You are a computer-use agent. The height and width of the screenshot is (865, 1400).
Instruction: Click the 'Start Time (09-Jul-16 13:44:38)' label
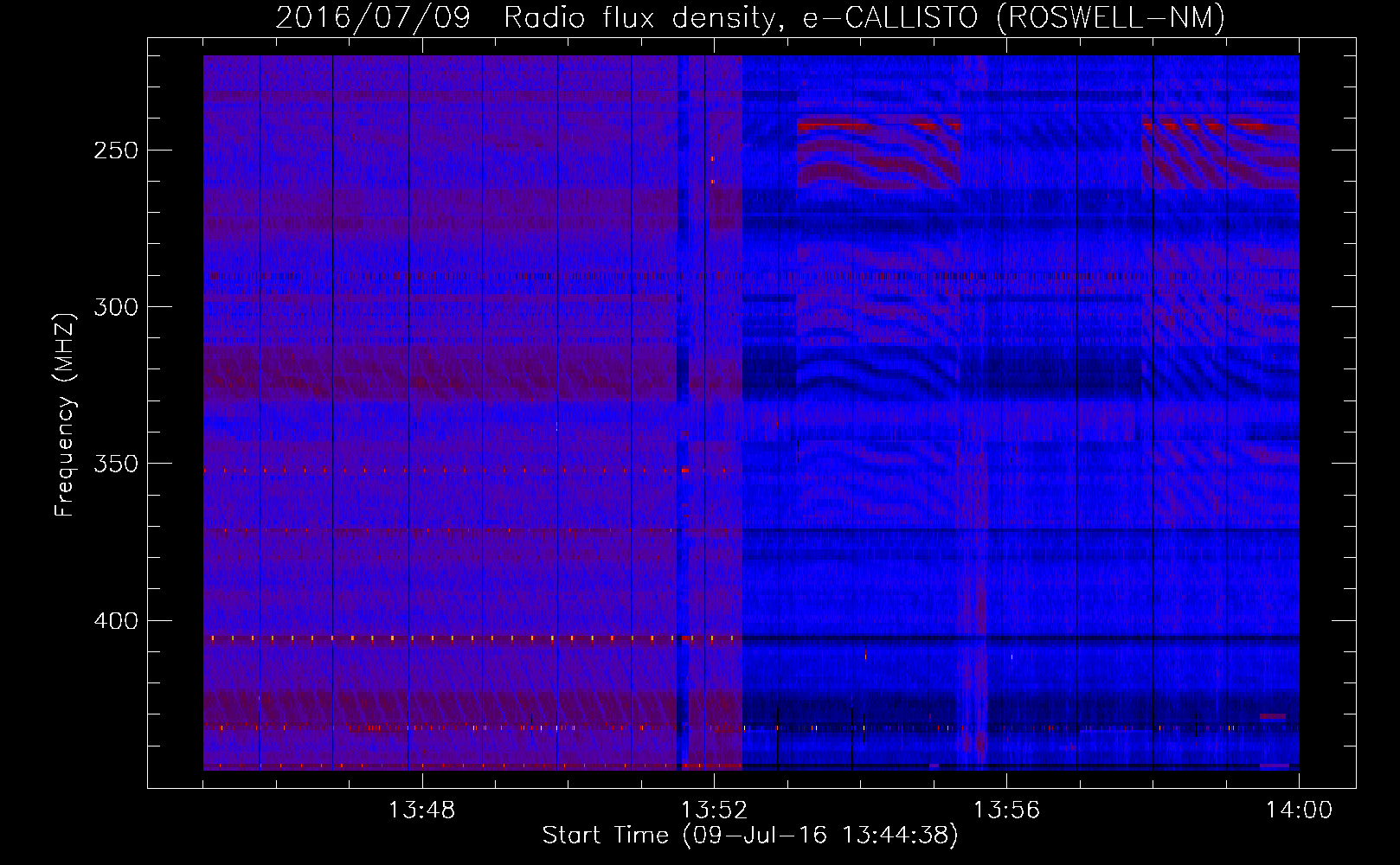tap(750, 836)
